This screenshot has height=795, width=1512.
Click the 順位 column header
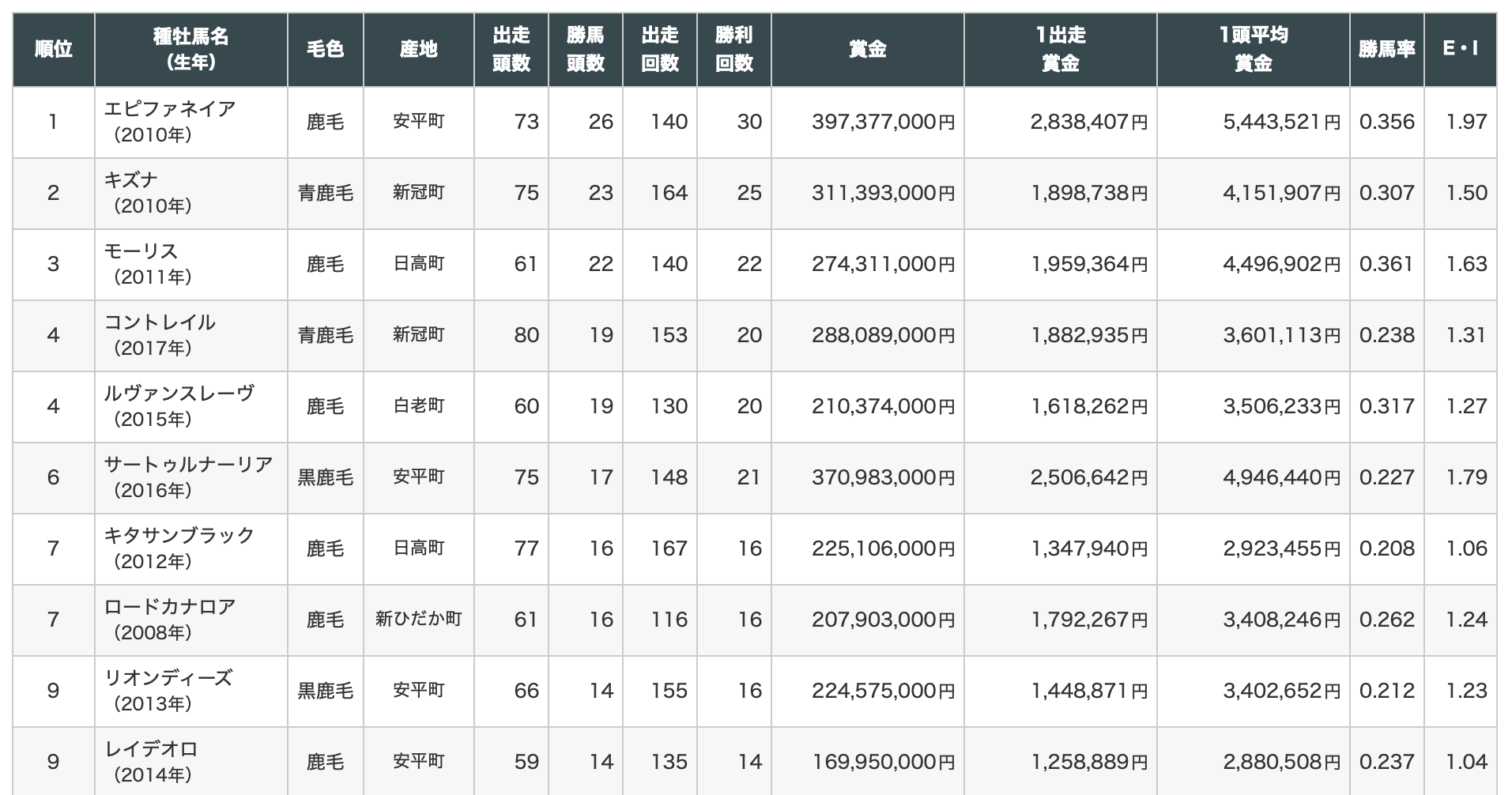[53, 49]
